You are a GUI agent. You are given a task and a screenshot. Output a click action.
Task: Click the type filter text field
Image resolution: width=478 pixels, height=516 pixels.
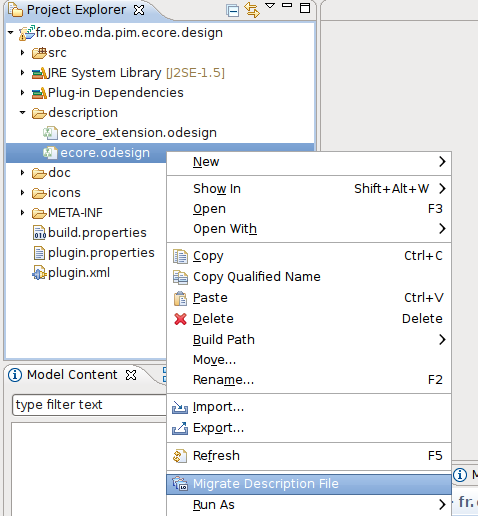(89, 405)
